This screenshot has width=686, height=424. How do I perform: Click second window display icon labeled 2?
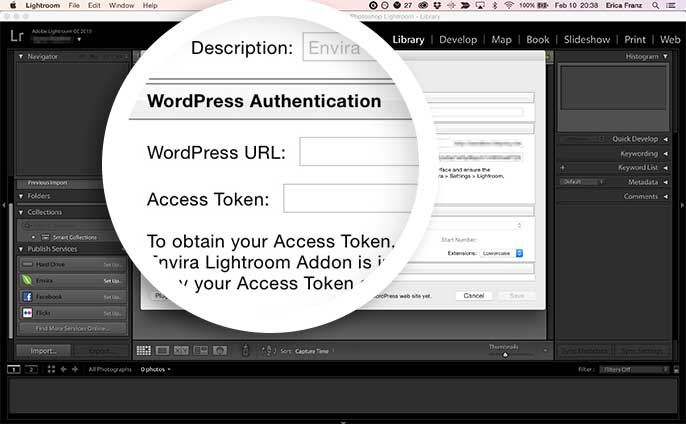[31, 369]
